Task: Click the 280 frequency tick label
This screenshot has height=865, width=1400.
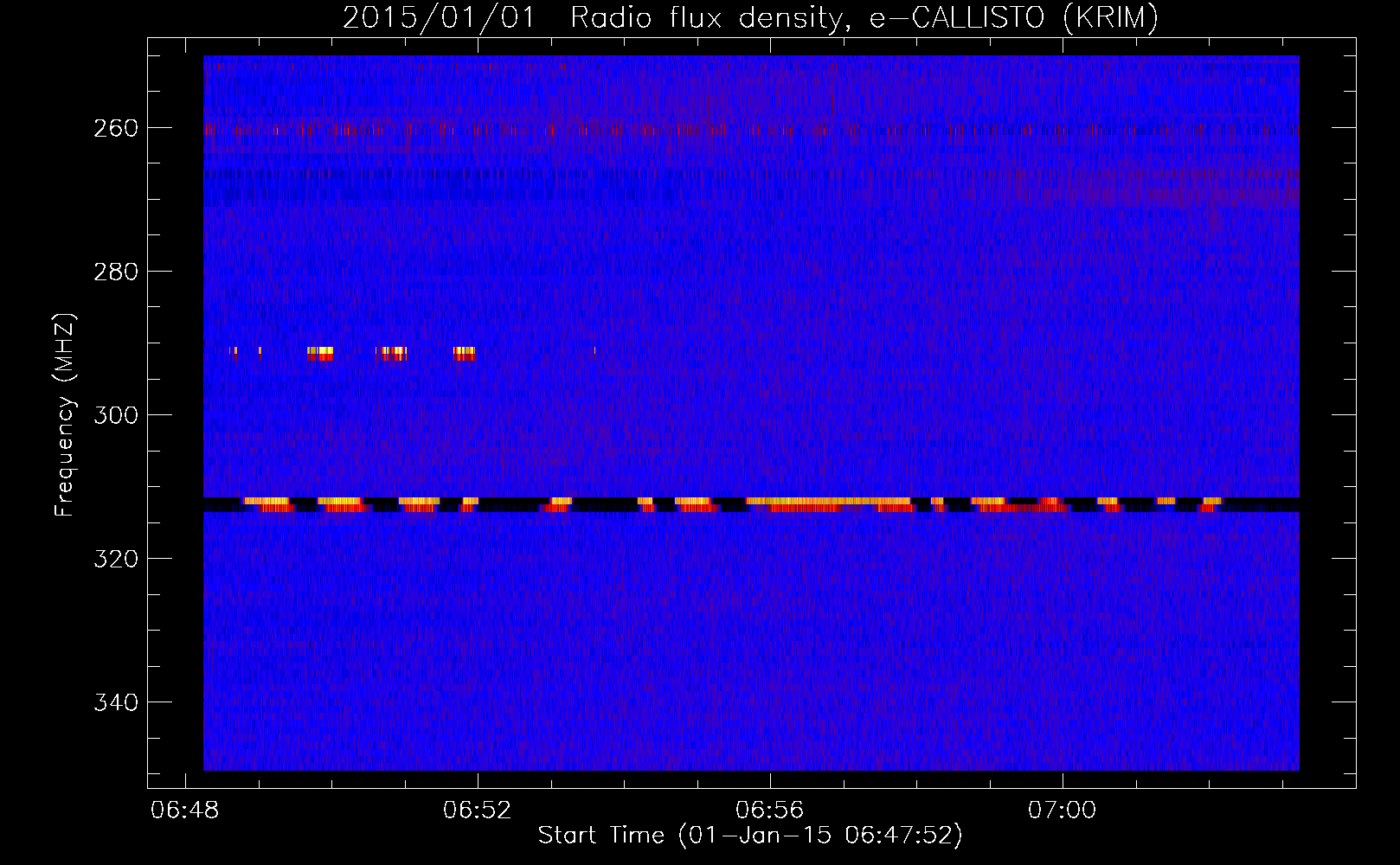Action: pyautogui.click(x=115, y=272)
